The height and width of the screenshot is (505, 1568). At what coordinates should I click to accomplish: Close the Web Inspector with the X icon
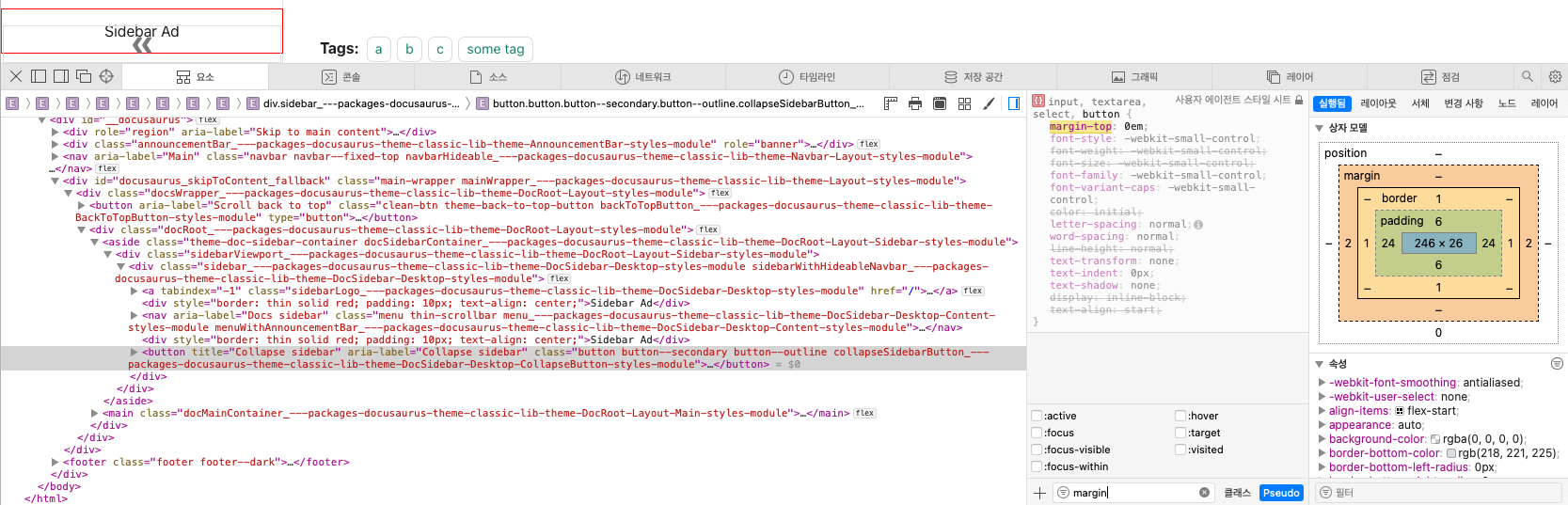[16, 76]
